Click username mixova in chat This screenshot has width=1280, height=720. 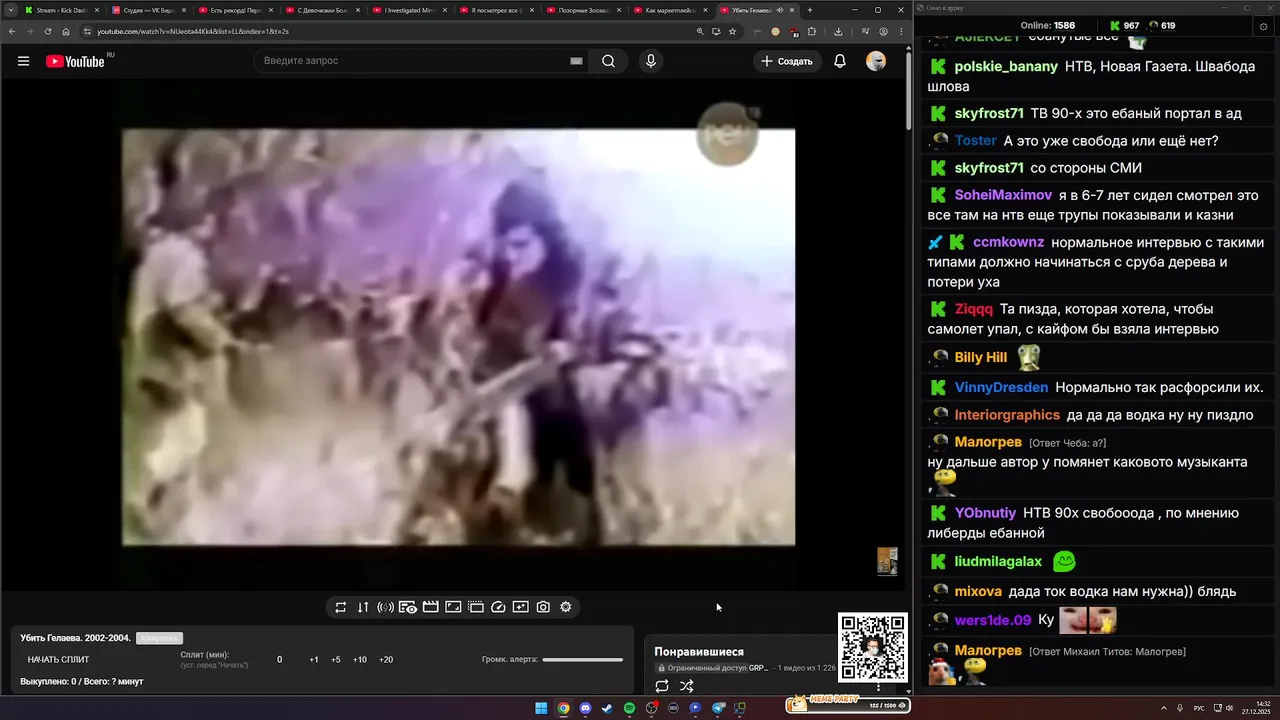click(978, 592)
